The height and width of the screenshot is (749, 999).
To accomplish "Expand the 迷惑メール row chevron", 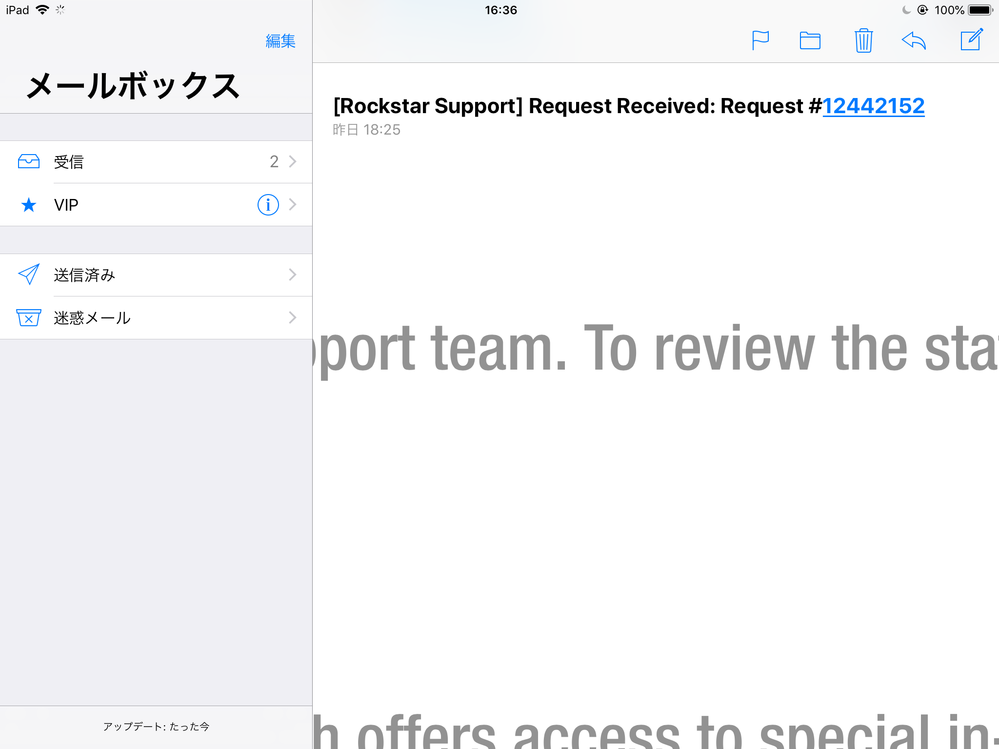I will click(292, 318).
